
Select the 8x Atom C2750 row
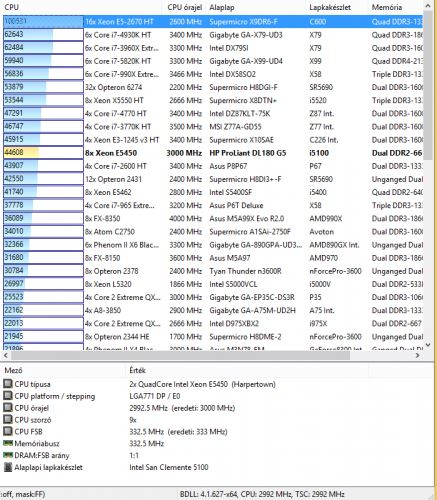click(x=213, y=232)
